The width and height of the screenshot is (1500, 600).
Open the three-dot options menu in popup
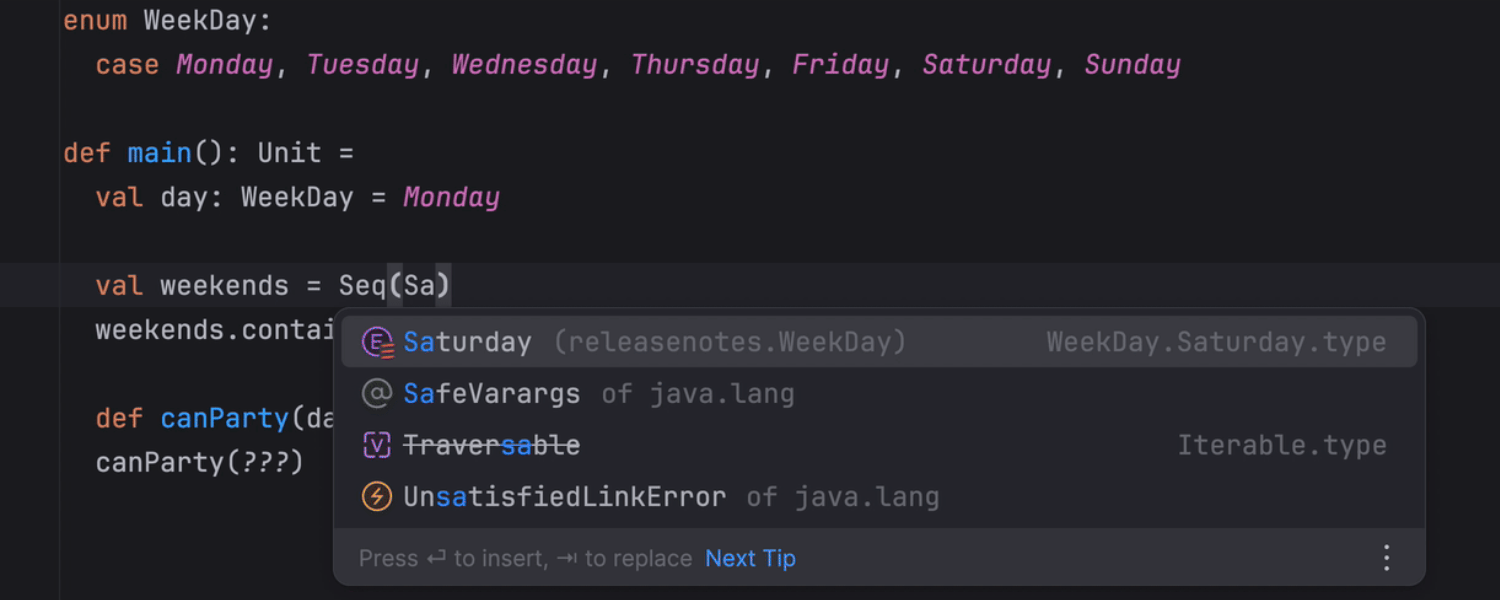[1386, 558]
